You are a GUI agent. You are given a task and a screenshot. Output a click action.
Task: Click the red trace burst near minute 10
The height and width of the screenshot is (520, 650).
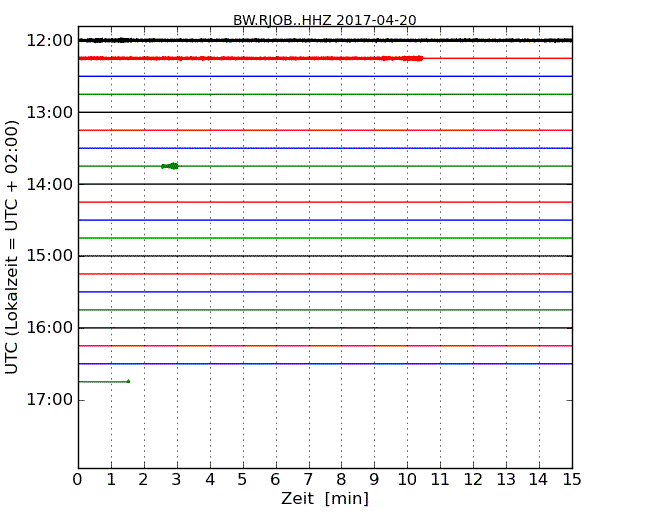tap(412, 58)
